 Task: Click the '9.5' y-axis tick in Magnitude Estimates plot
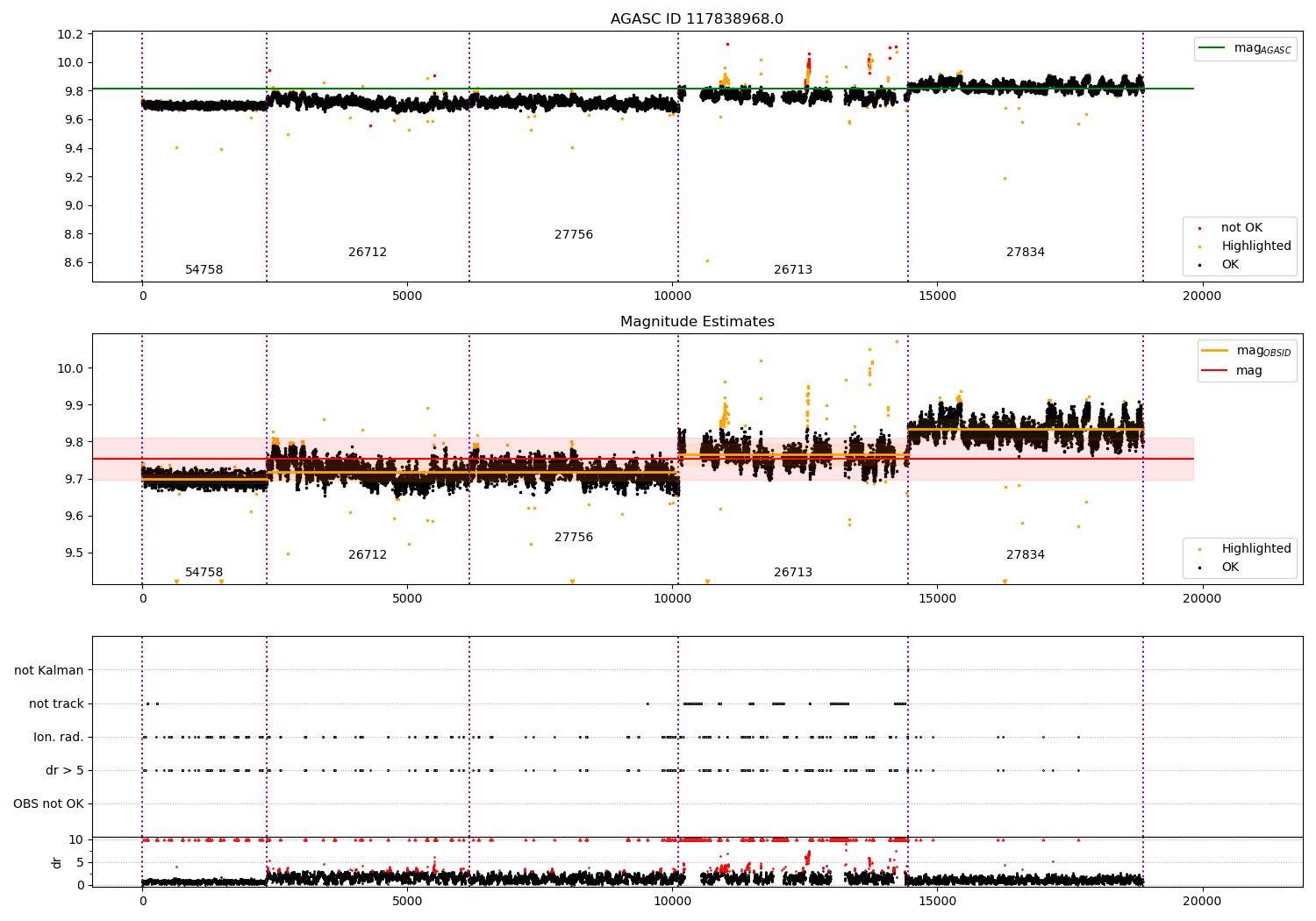pos(74,553)
